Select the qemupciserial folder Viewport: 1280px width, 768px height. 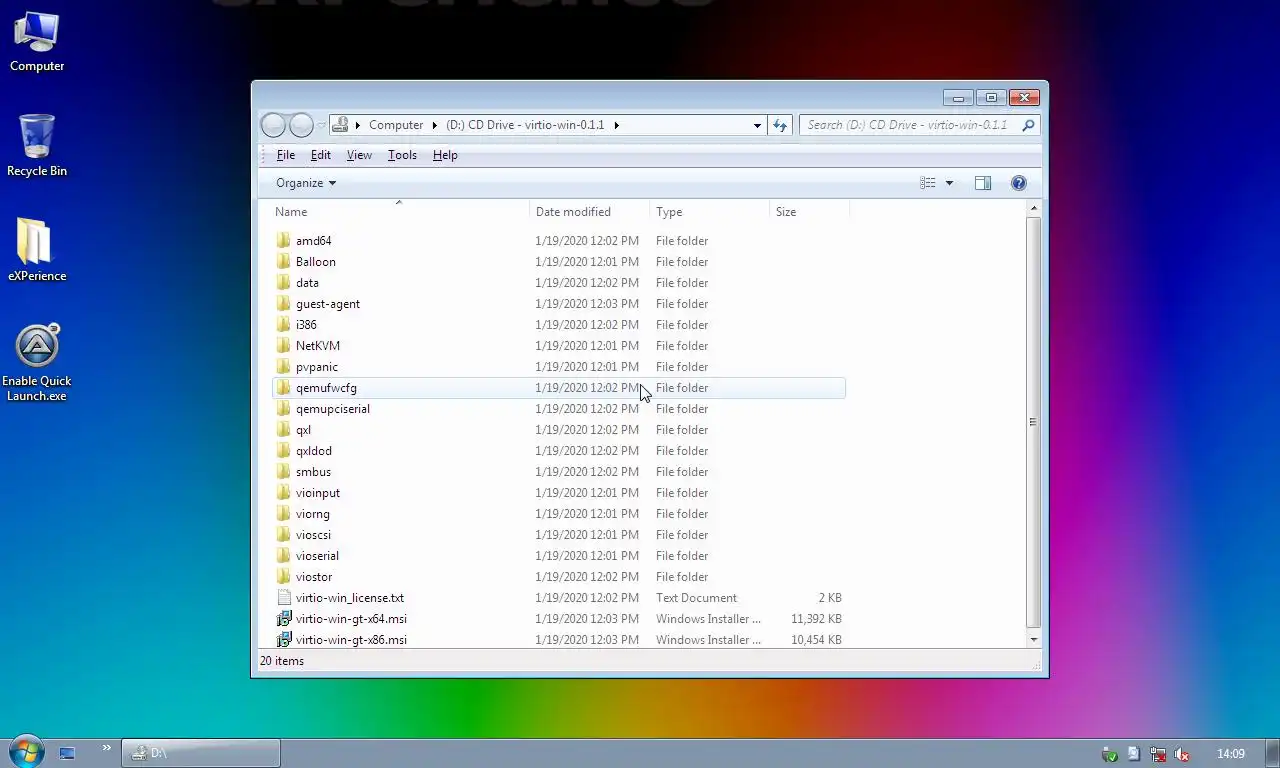pos(332,409)
